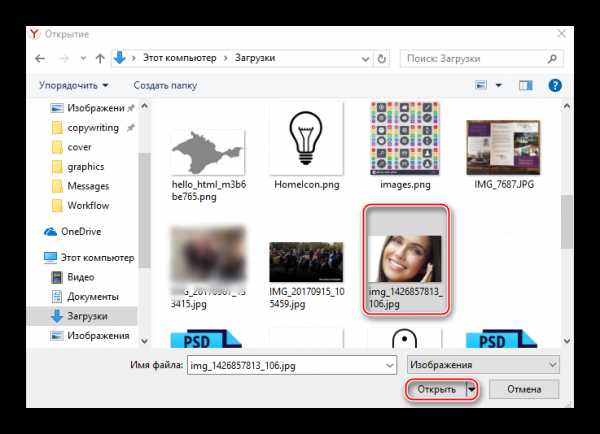Open recent locations dropdown arrow

(x=83, y=59)
